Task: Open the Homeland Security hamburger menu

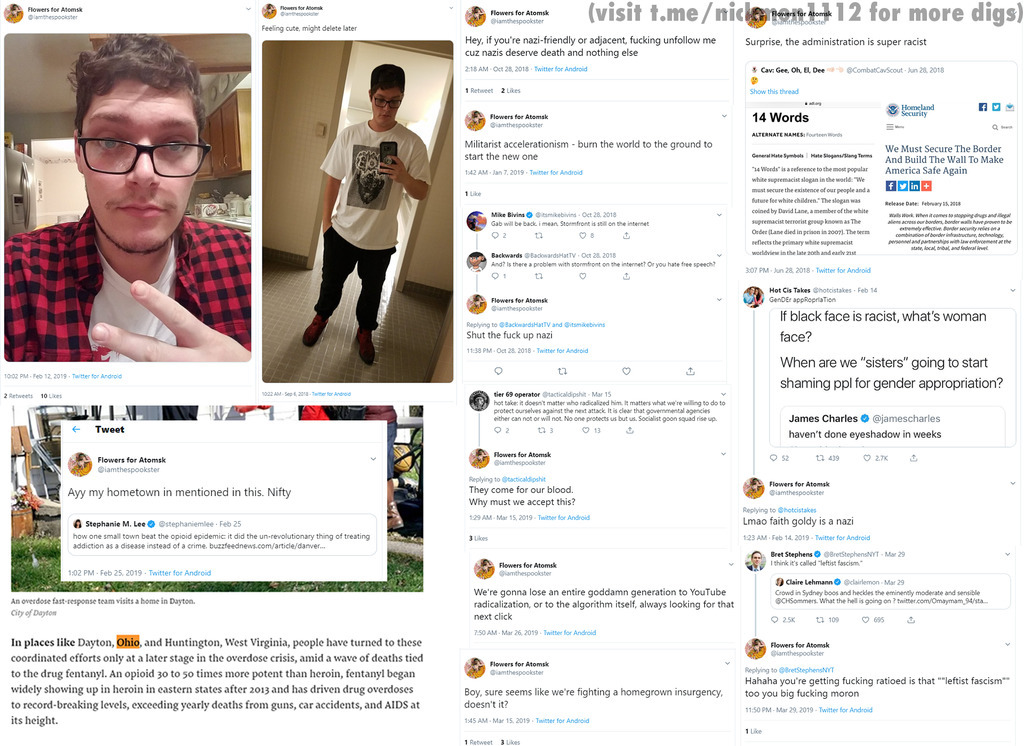Action: [x=889, y=127]
